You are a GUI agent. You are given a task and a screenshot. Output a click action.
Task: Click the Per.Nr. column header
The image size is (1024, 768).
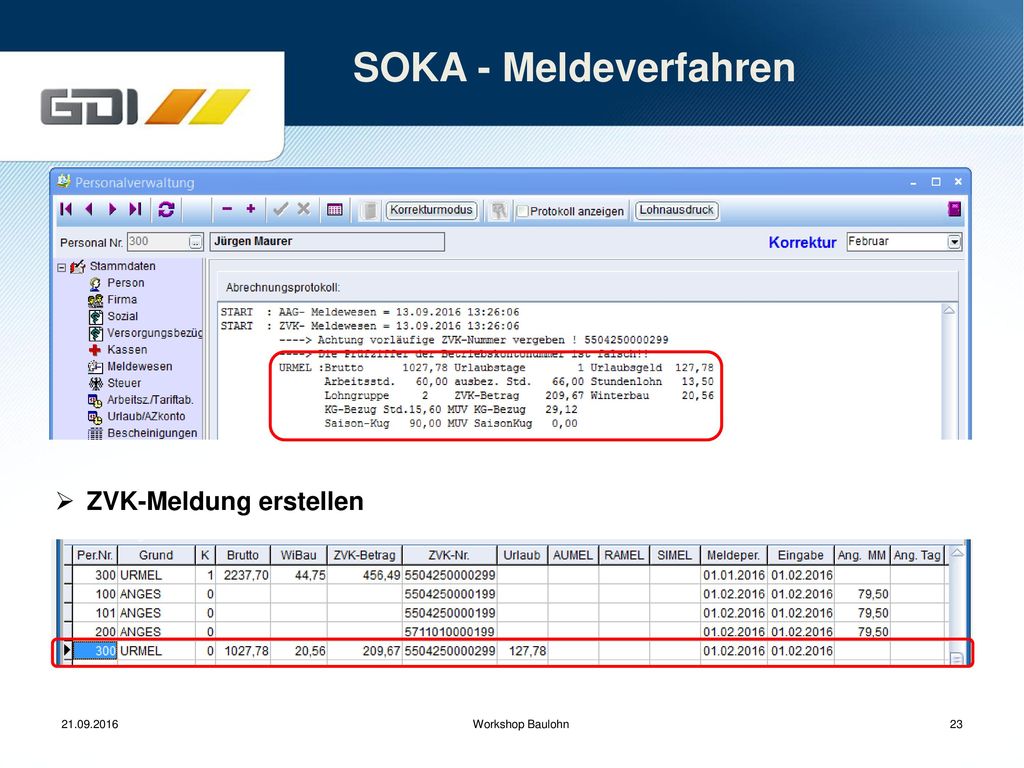tap(95, 555)
